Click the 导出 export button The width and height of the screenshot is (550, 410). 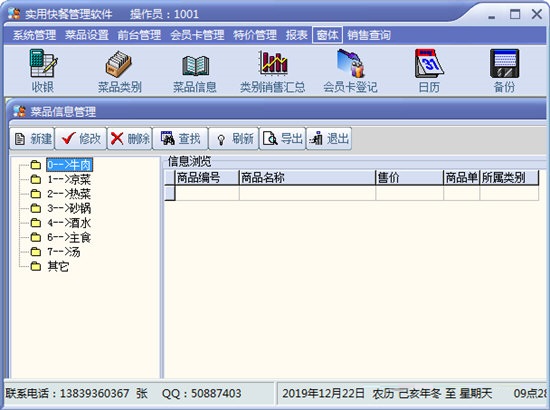[x=282, y=139]
